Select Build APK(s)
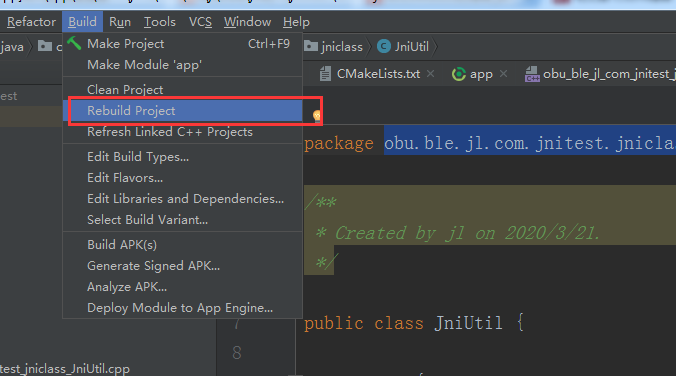Image resolution: width=676 pixels, height=376 pixels. point(183,245)
